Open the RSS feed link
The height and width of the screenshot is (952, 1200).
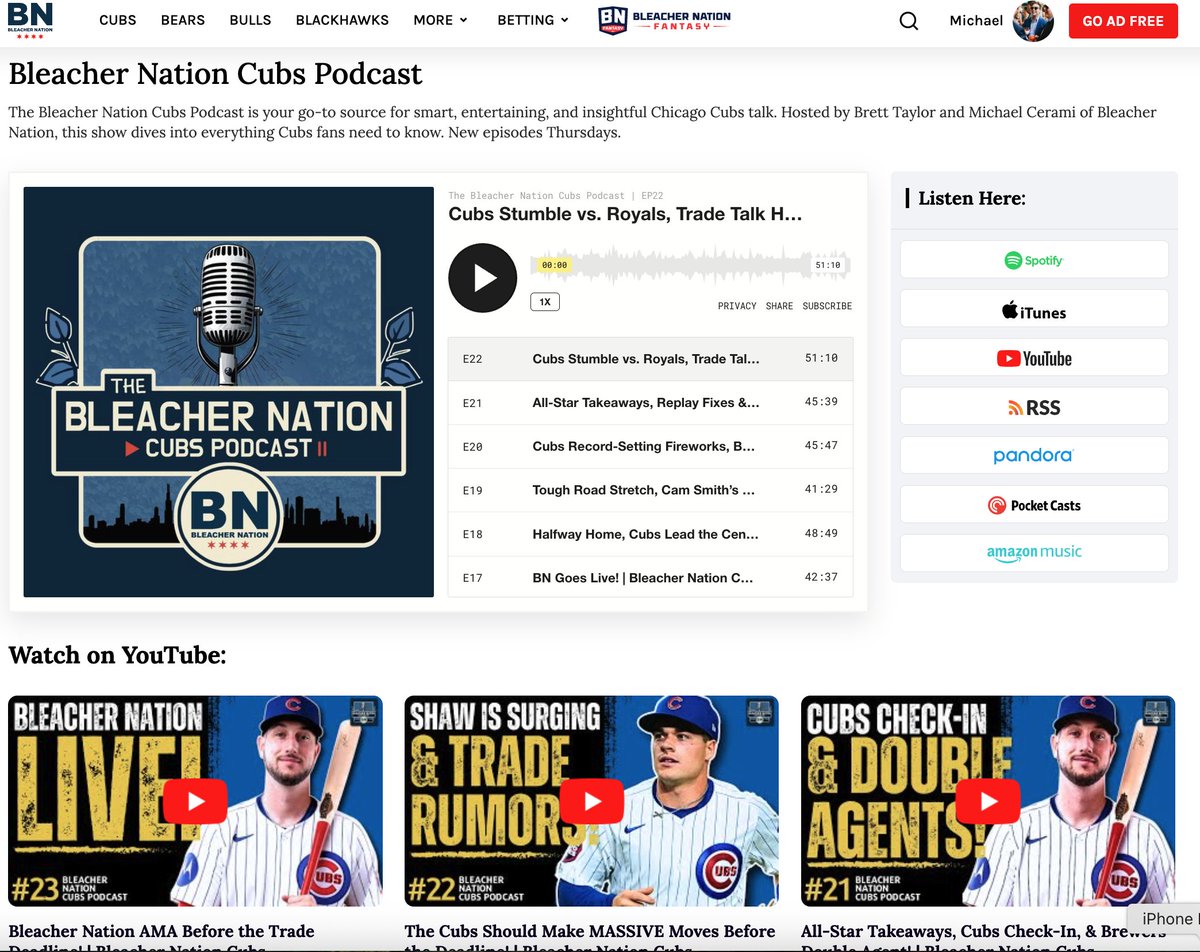pyautogui.click(x=1034, y=407)
